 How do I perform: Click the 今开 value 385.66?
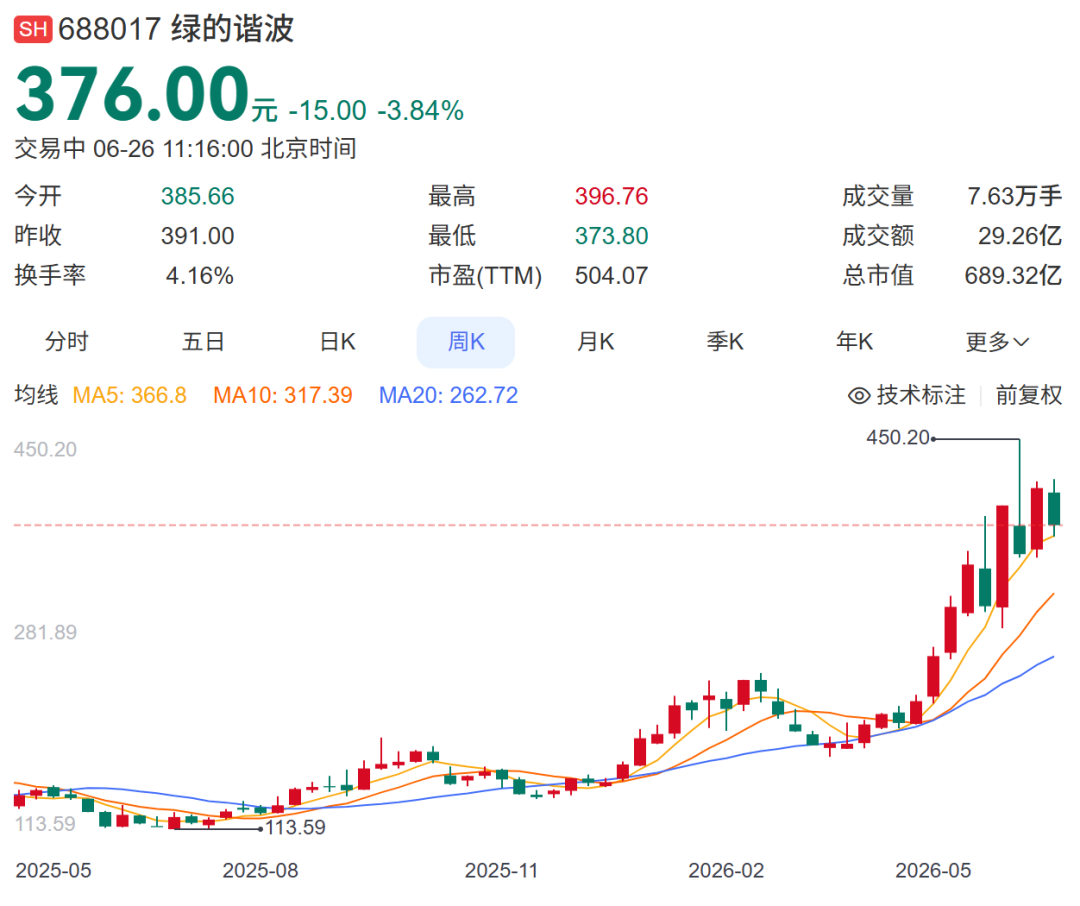coord(198,196)
